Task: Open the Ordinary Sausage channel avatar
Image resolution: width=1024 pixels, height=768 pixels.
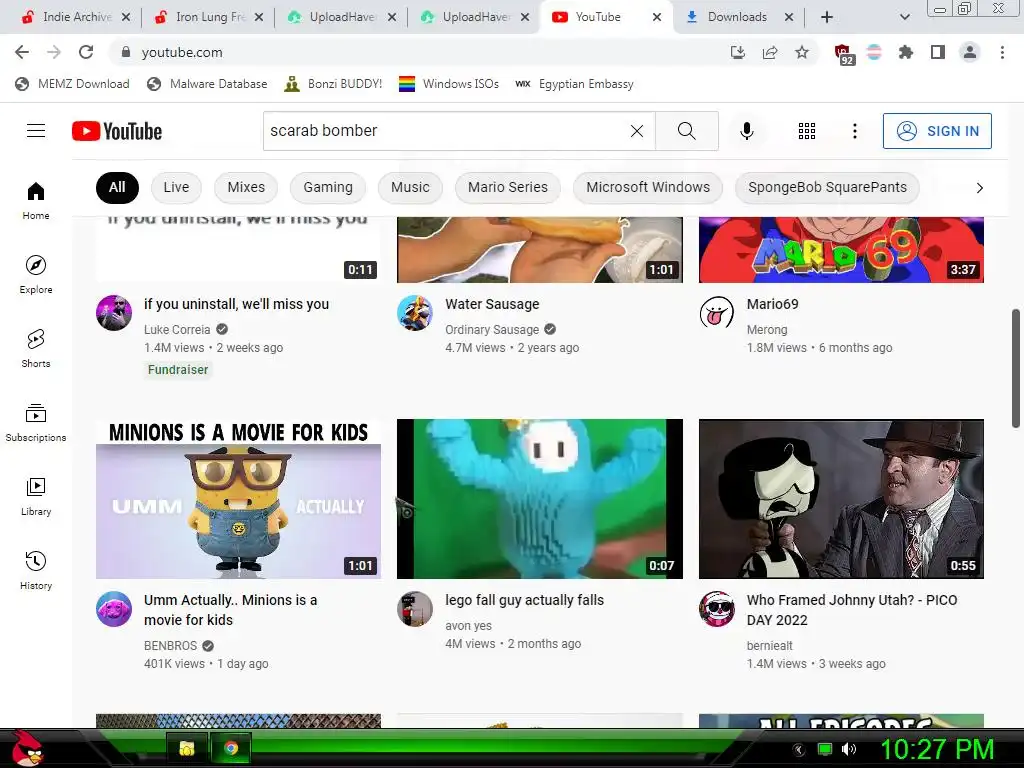Action: click(415, 313)
